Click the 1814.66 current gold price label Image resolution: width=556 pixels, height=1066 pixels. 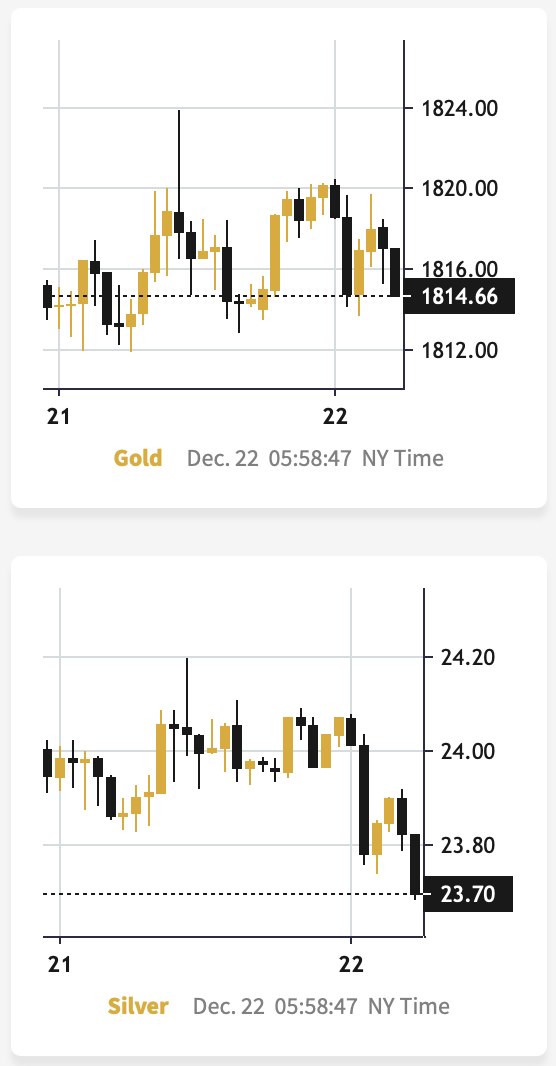(x=459, y=296)
